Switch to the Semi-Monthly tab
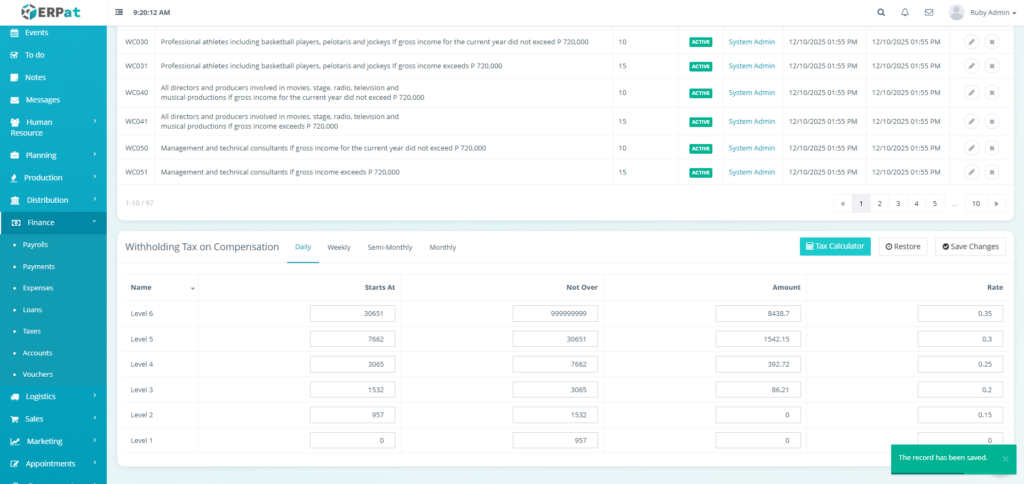 click(x=389, y=247)
